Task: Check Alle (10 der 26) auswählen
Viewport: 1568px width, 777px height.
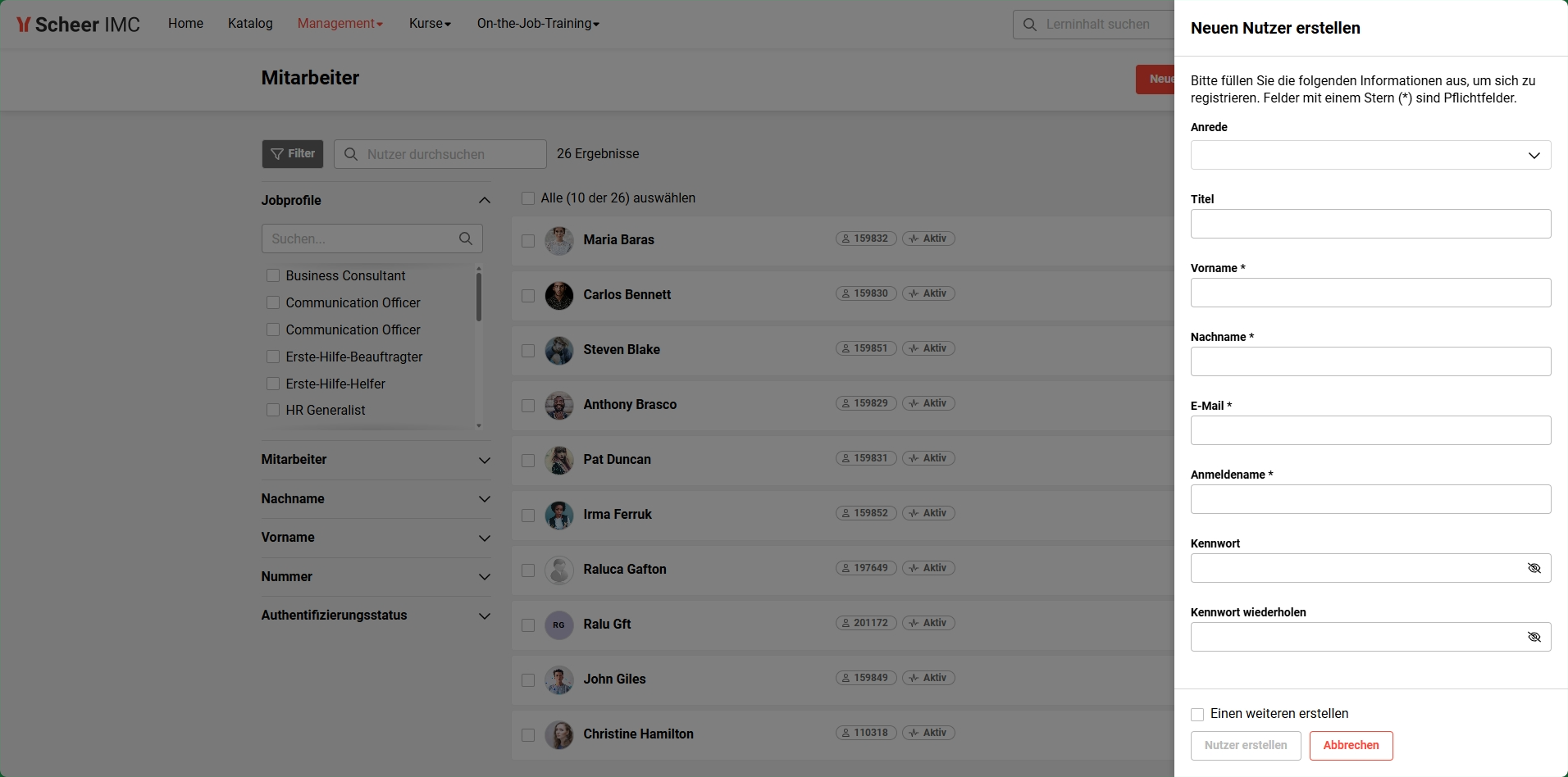Action: [528, 198]
